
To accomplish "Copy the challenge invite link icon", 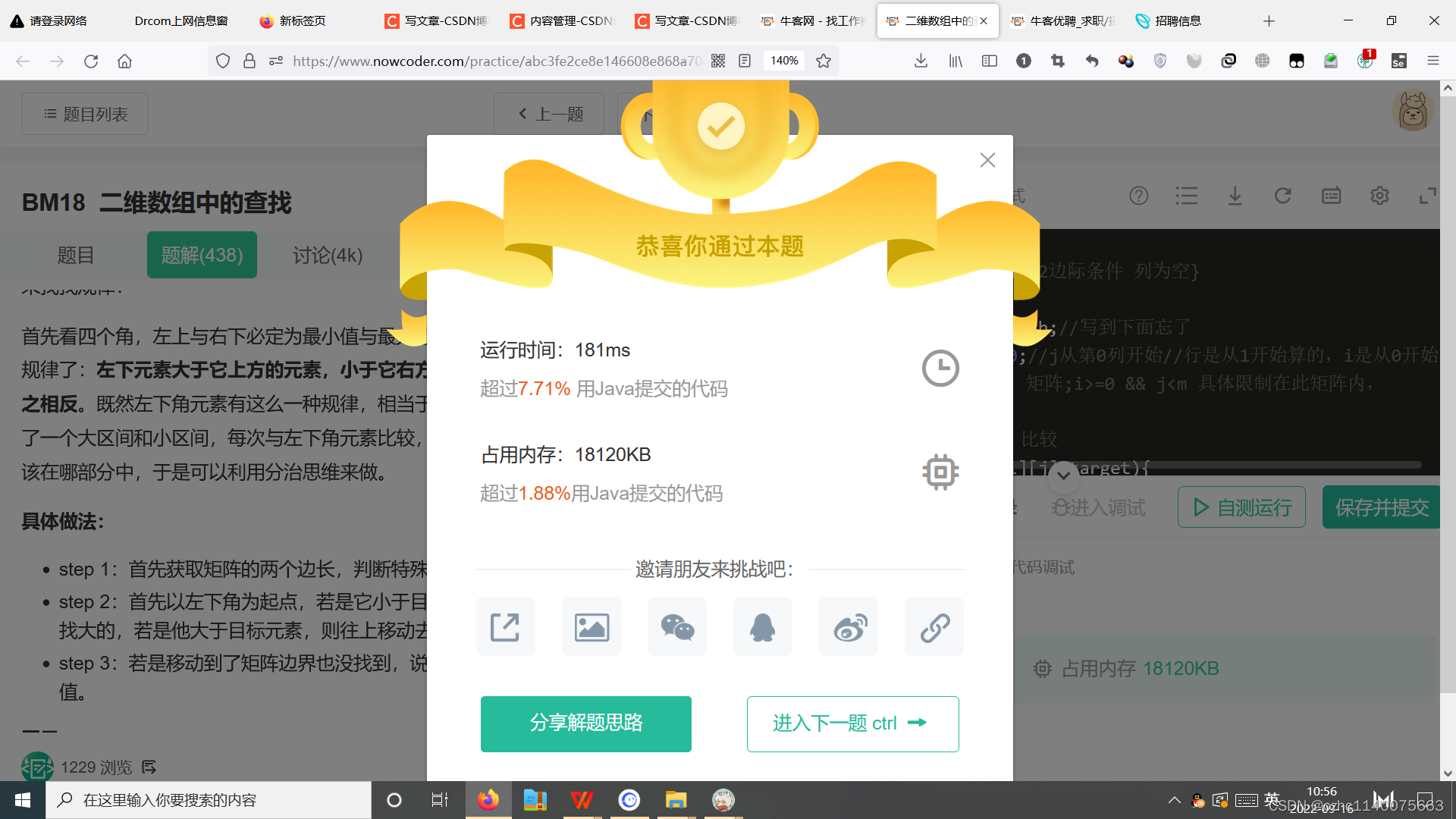I will click(x=934, y=626).
